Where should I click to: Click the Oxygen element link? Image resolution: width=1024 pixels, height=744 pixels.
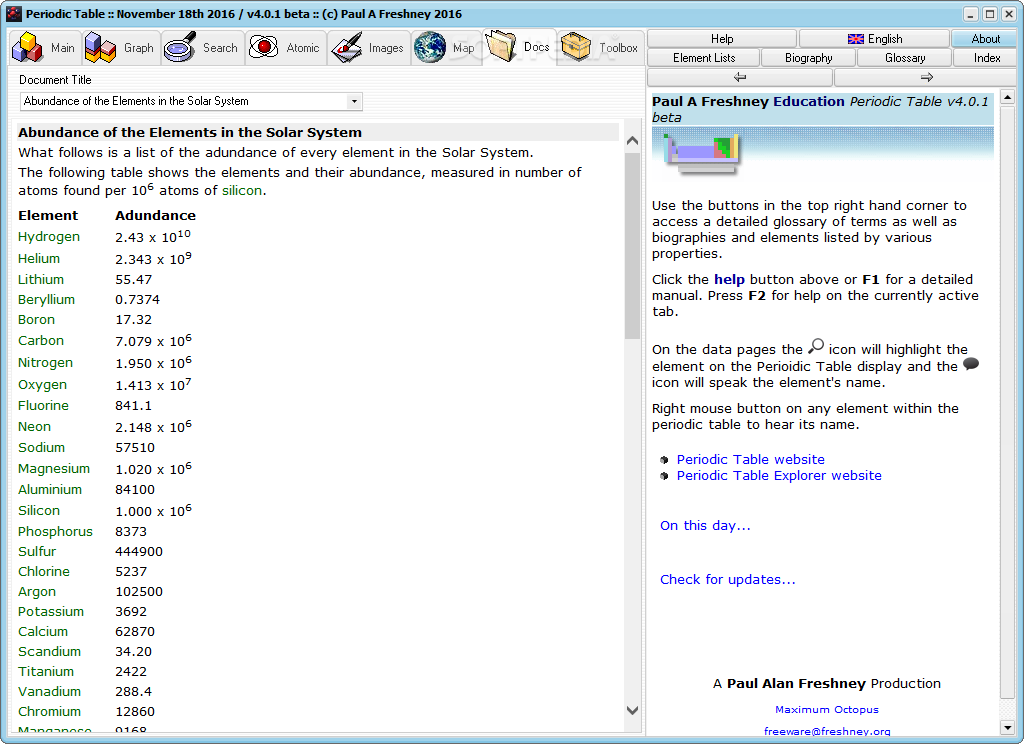click(x=42, y=385)
